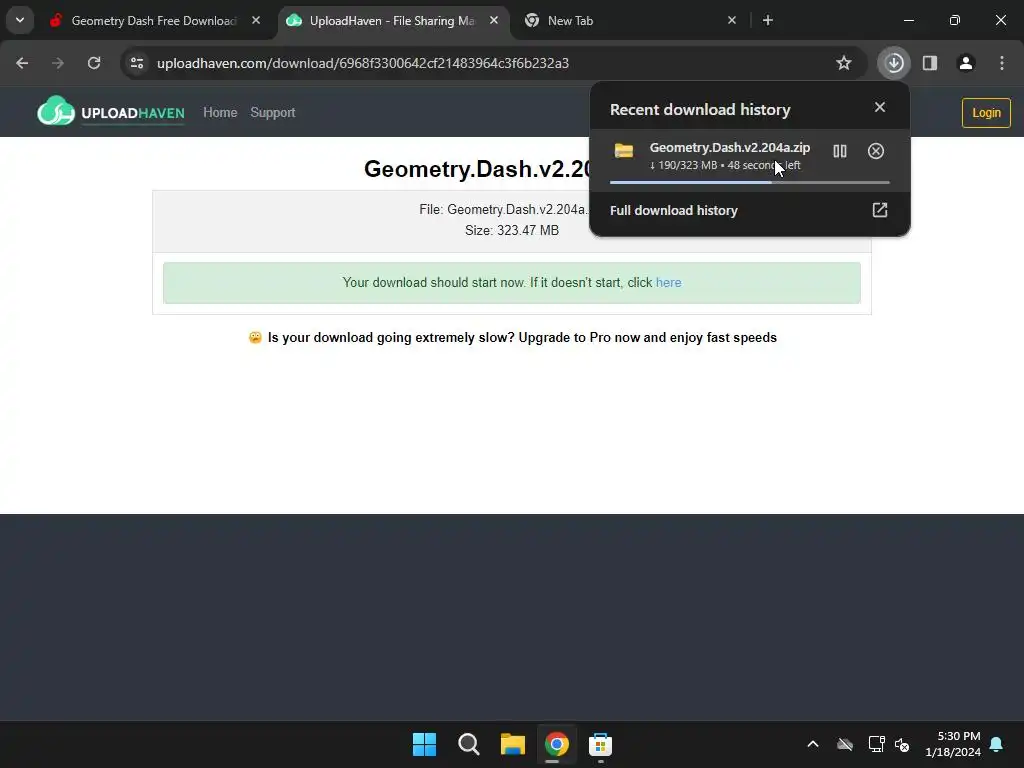The height and width of the screenshot is (768, 1024).
Task: Click the forward navigation arrow
Action: (58, 63)
